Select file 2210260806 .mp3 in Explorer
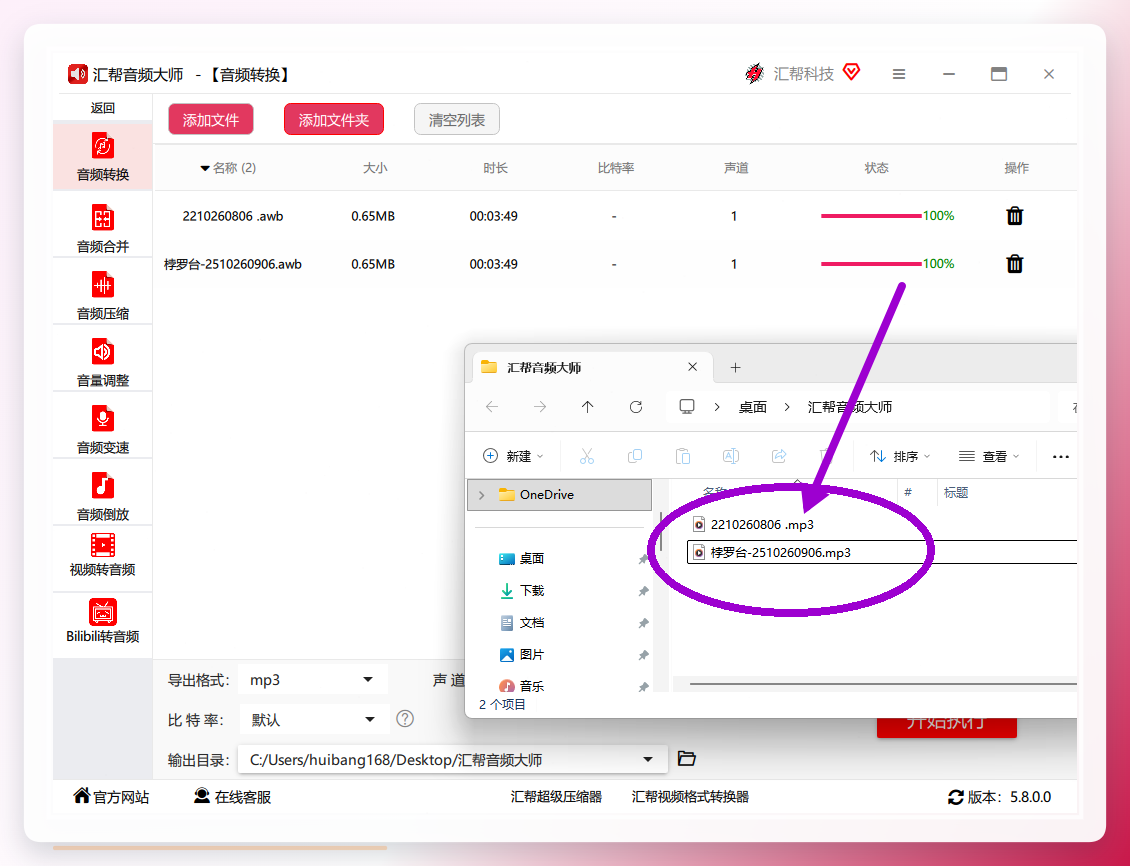This screenshot has width=1130, height=866. point(762,524)
